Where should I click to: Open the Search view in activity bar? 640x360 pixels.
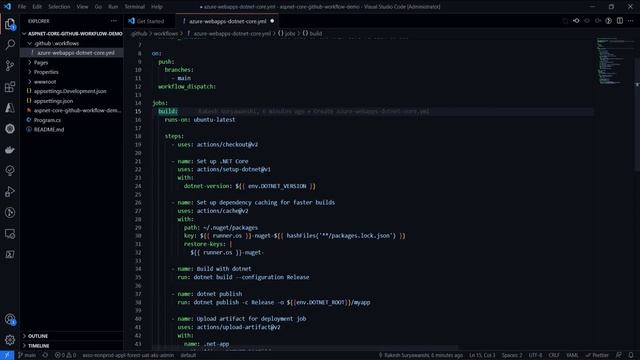point(10,44)
